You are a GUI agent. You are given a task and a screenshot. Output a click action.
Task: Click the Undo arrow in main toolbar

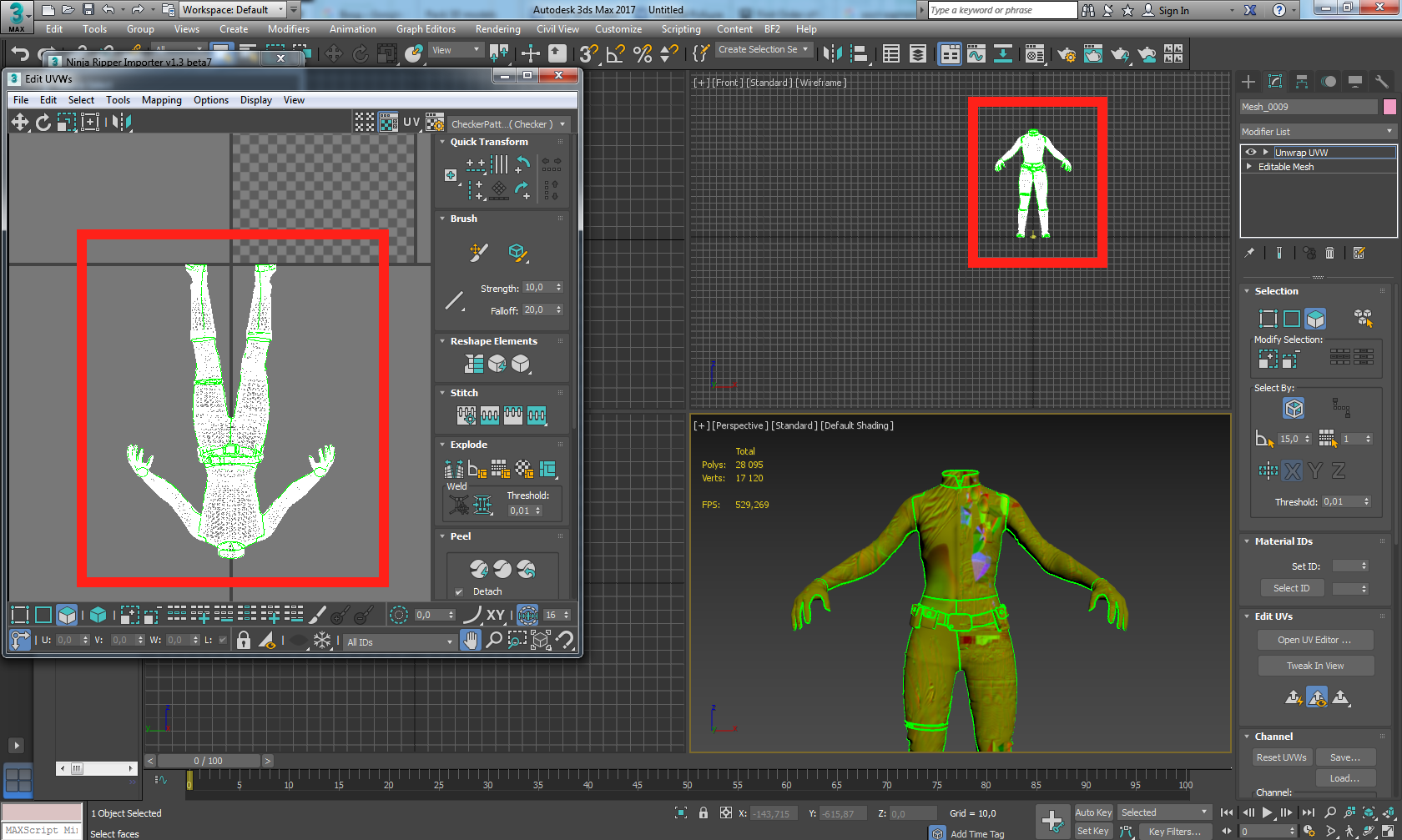pos(19,54)
